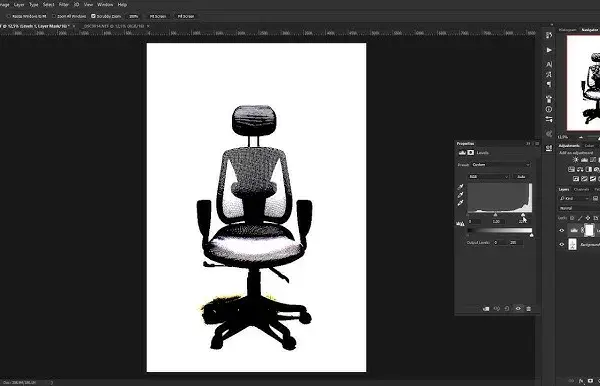
Task: Open the 3D menu
Action: pos(76,5)
